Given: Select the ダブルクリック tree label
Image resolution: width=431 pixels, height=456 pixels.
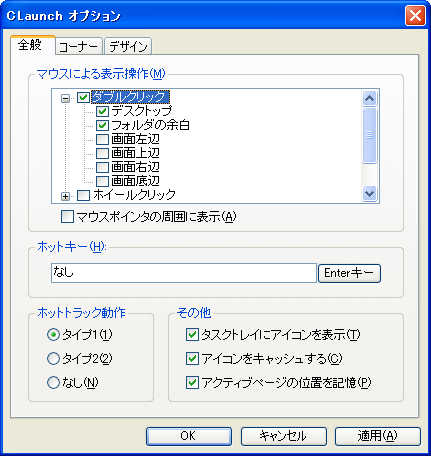Looking at the screenshot, I should tap(130, 97).
